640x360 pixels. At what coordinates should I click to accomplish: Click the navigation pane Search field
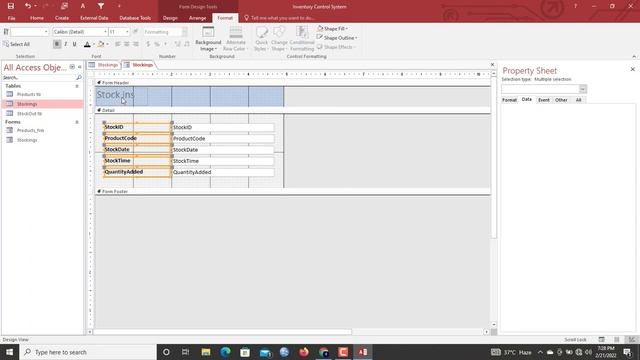point(39,78)
